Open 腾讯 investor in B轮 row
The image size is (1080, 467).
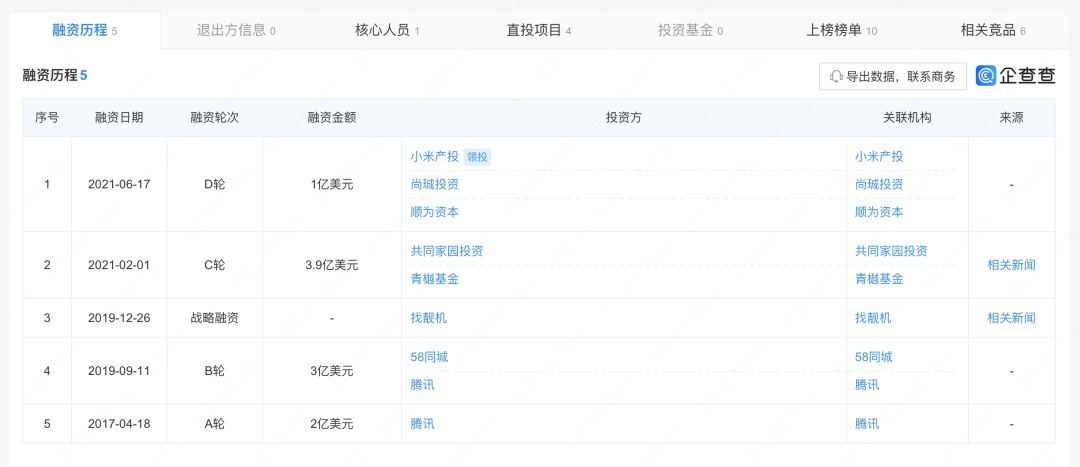[x=422, y=384]
